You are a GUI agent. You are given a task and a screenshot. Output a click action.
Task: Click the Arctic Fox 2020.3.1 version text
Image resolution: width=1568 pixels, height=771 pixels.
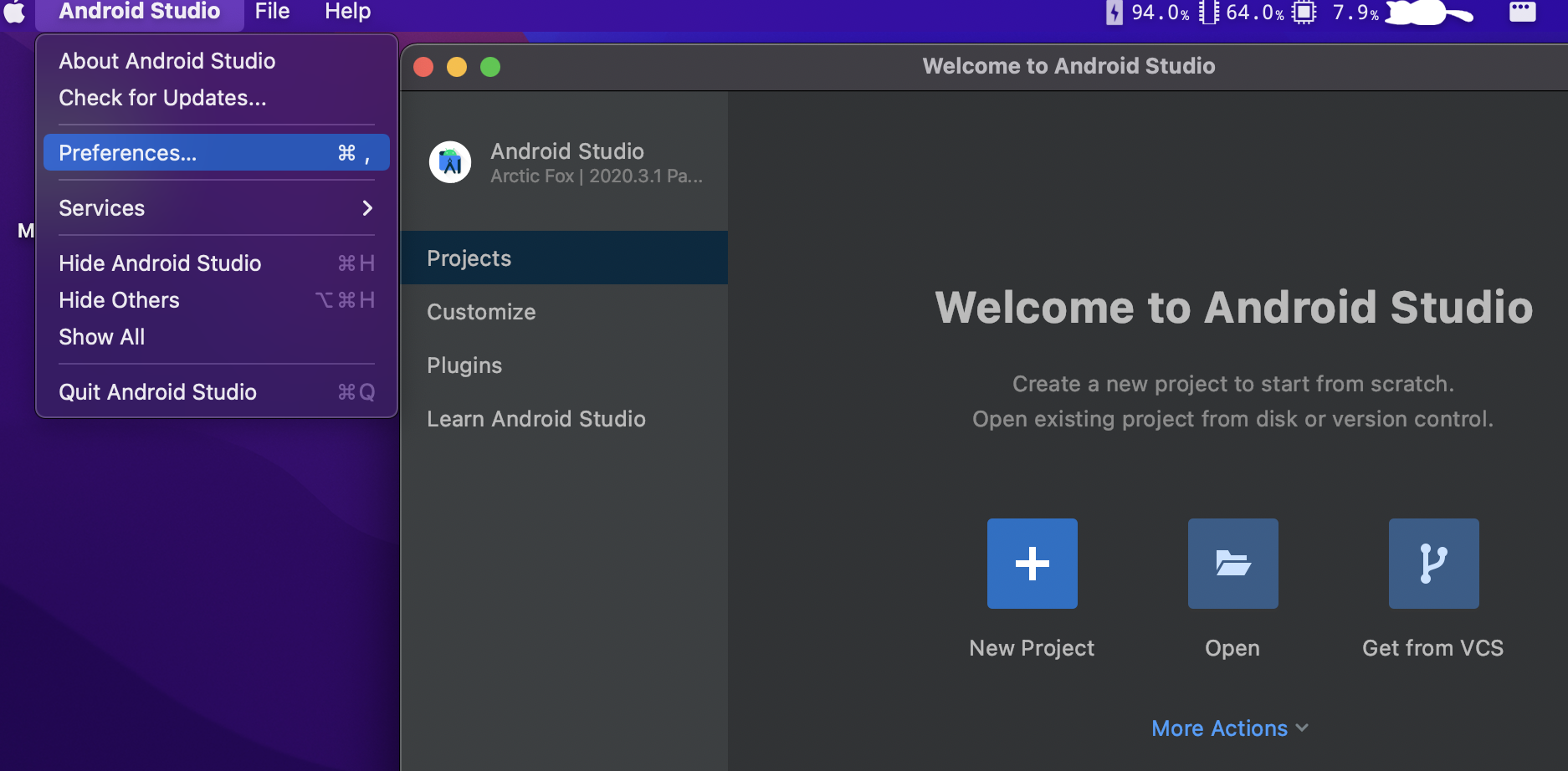pos(597,176)
